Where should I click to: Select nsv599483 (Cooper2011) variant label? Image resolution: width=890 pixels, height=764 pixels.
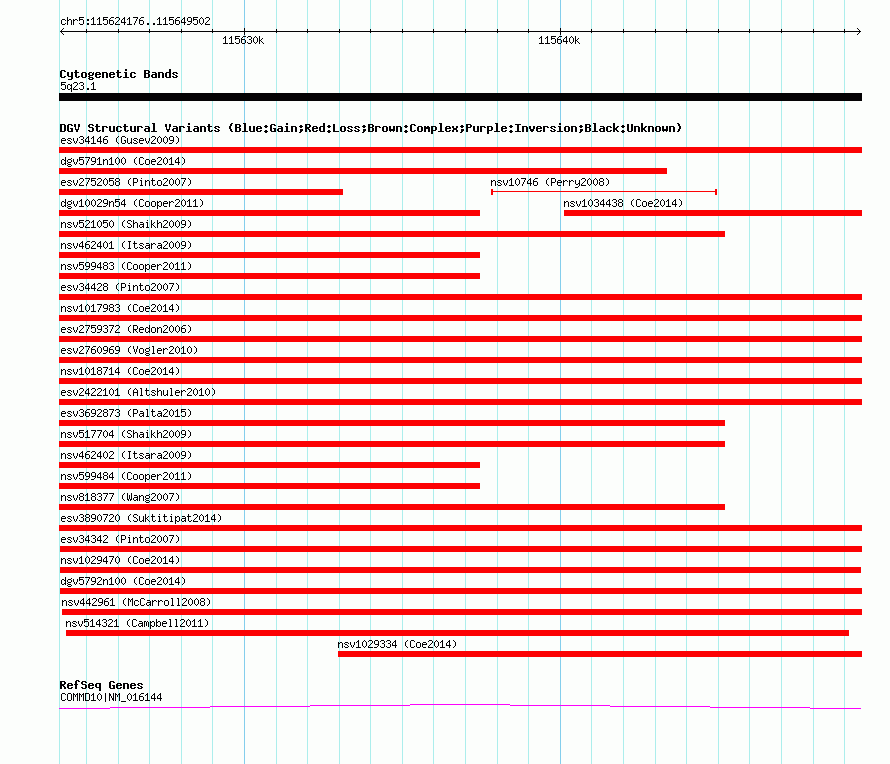(126, 266)
